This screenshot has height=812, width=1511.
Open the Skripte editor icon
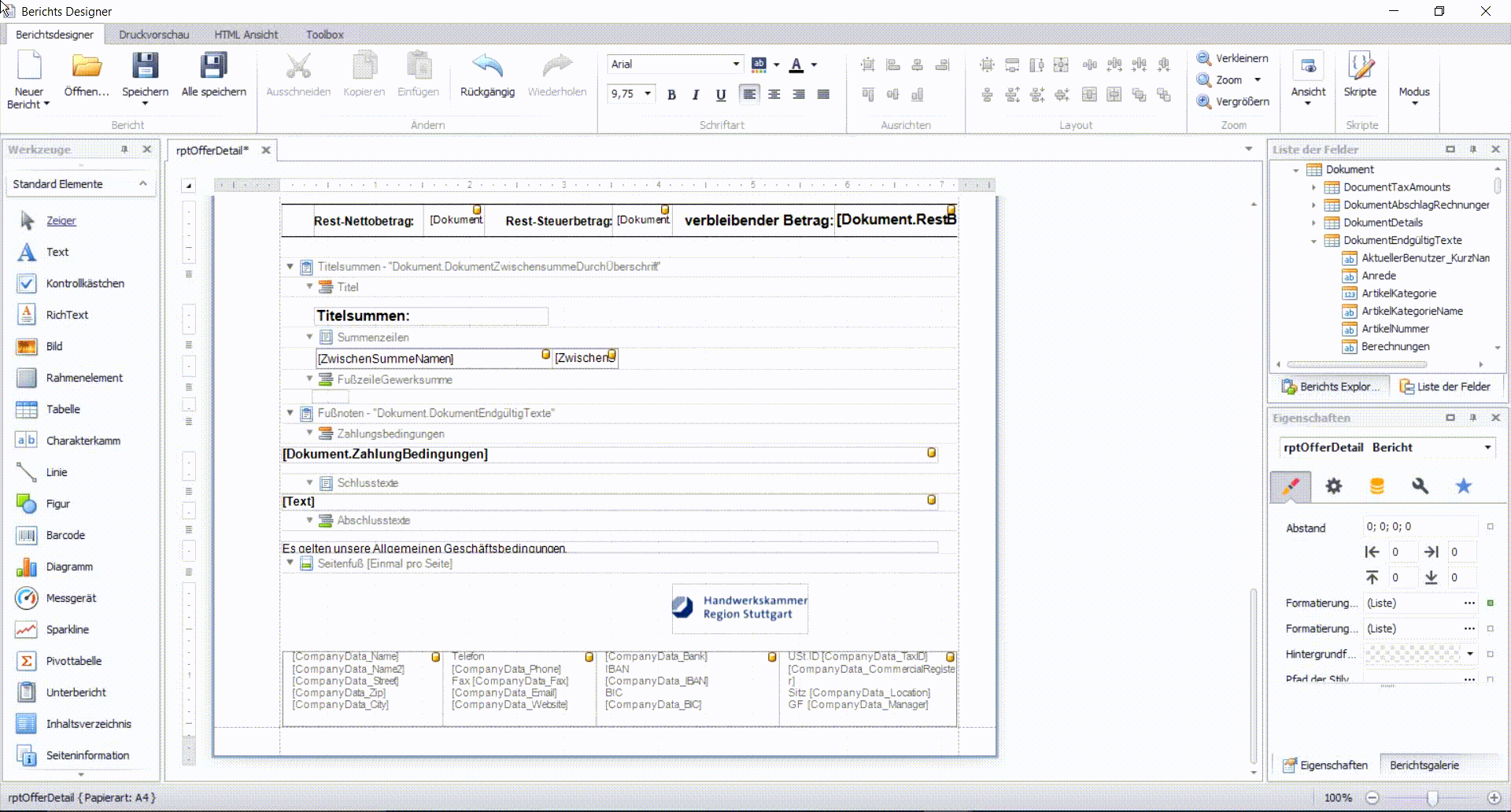tap(1360, 66)
